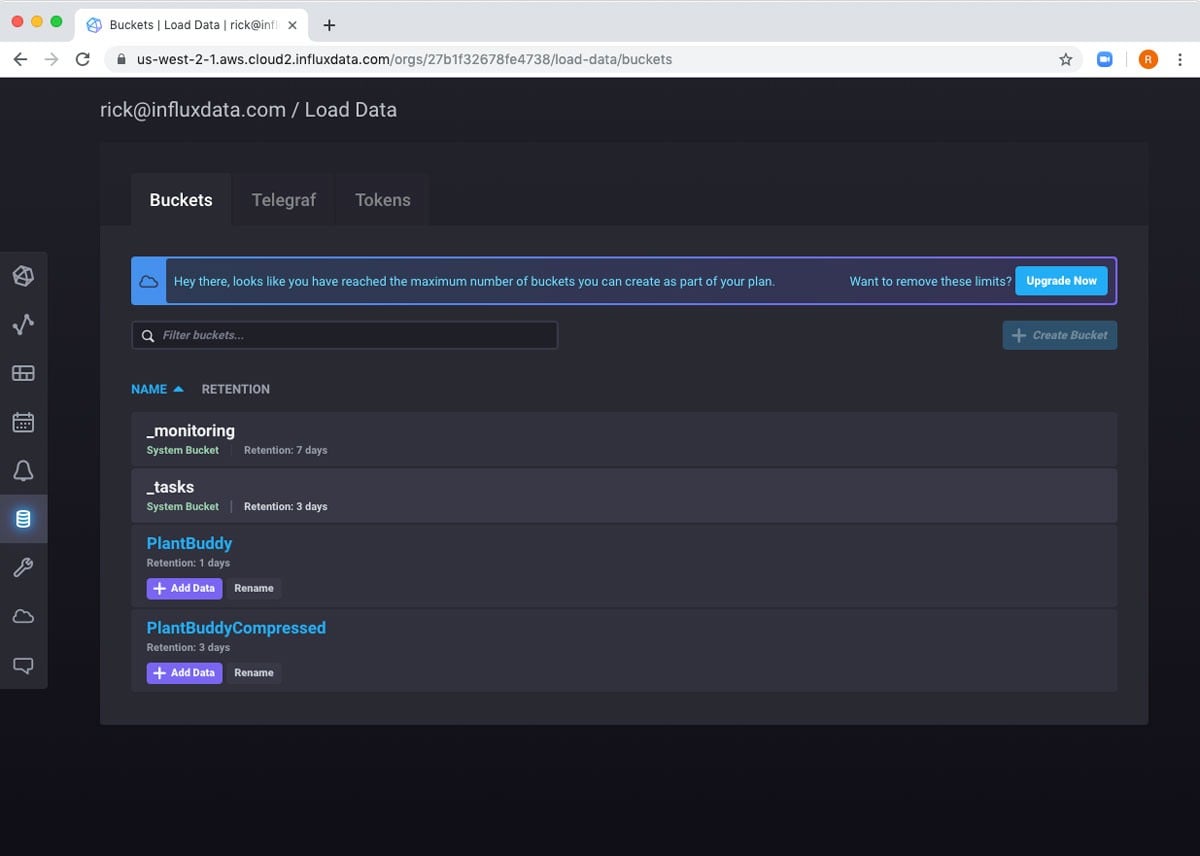1200x856 pixels.
Task: Sort buckets by the NAME column header
Action: [x=149, y=389]
